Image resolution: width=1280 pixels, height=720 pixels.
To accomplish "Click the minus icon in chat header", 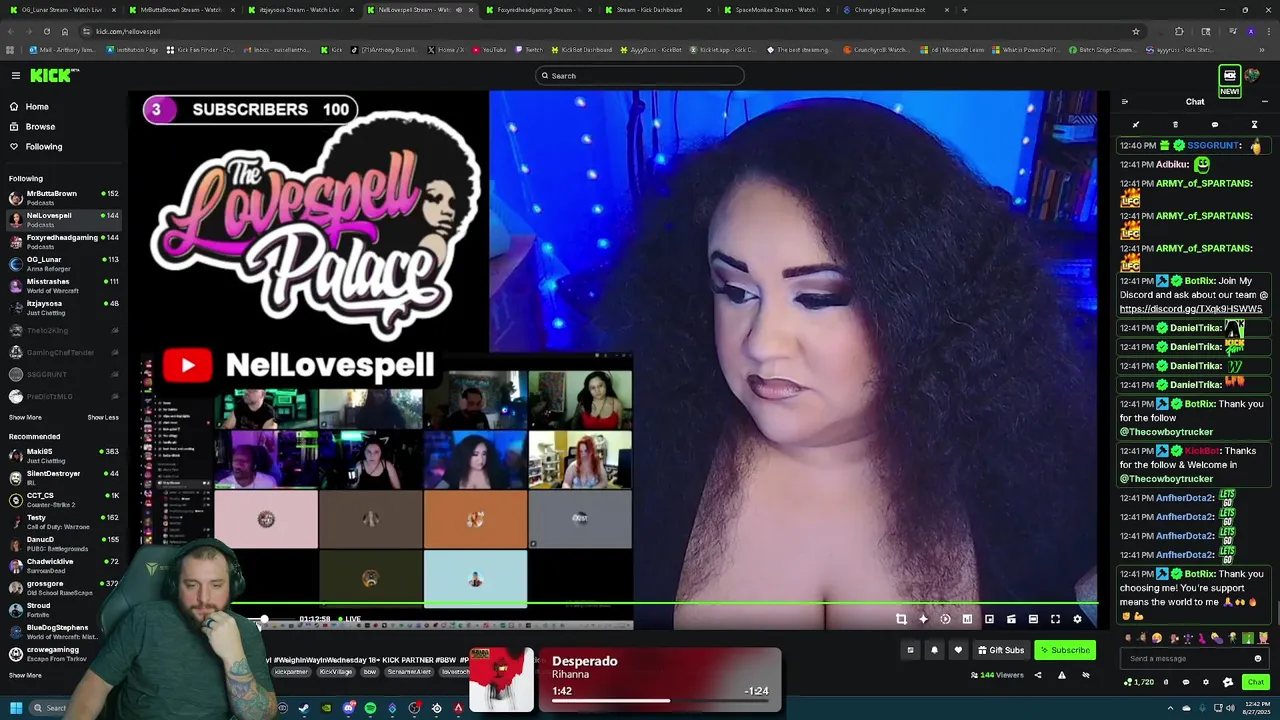I will coord(1264,101).
